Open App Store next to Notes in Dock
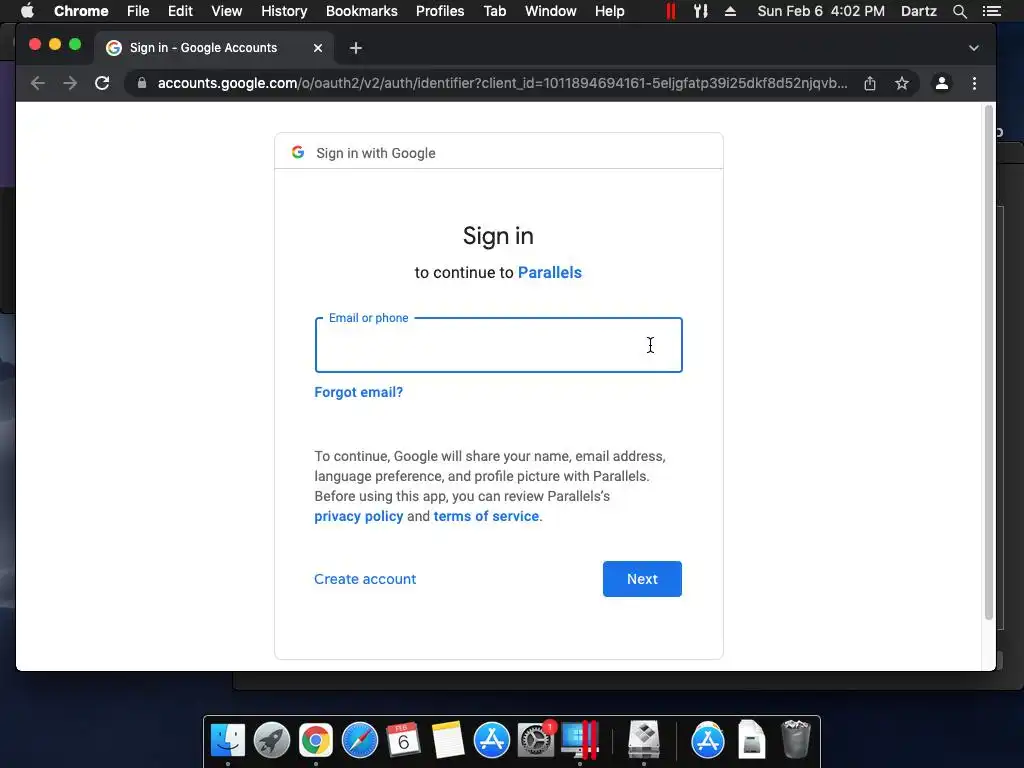This screenshot has width=1024, height=768. (x=491, y=740)
